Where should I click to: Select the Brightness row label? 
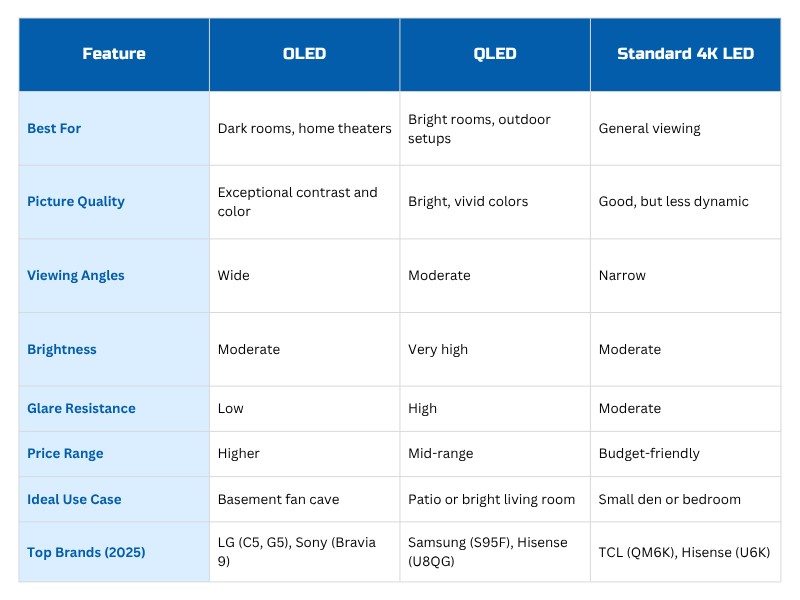[62, 349]
